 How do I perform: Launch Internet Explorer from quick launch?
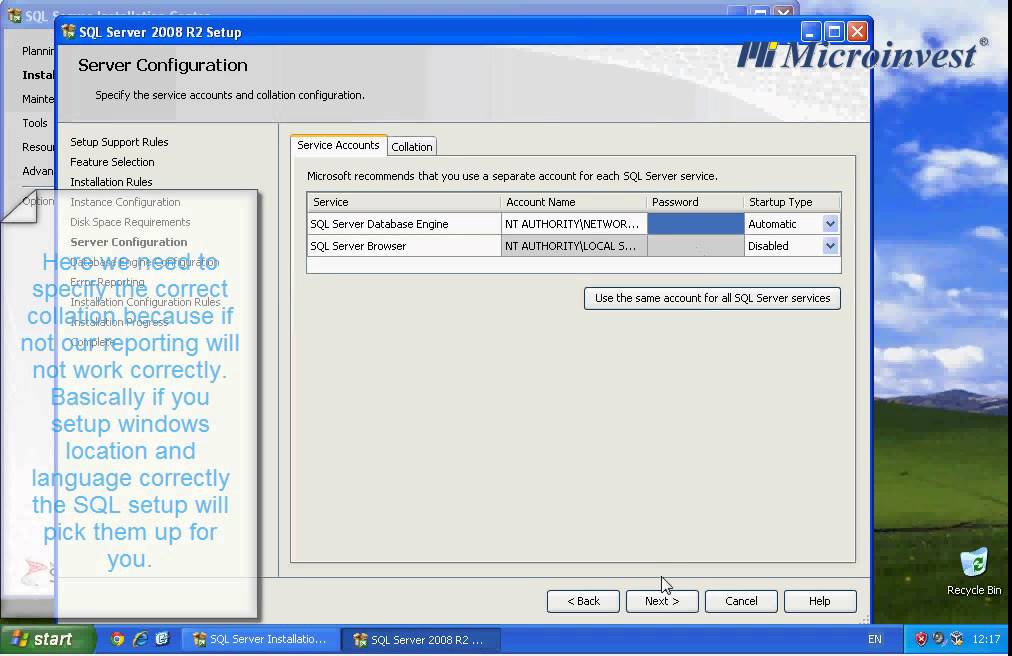click(x=139, y=639)
